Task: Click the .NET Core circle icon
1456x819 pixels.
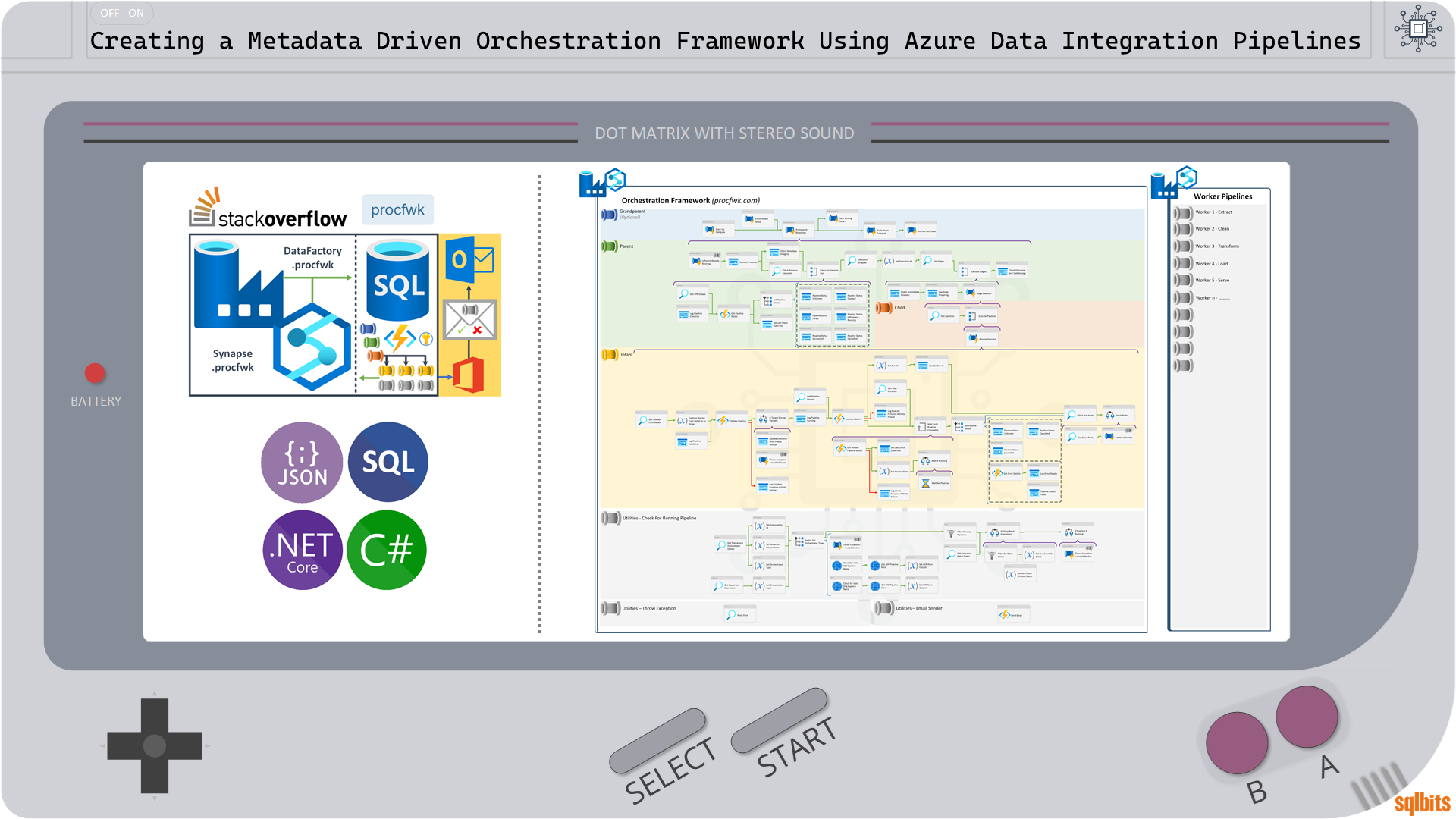Action: [x=302, y=550]
